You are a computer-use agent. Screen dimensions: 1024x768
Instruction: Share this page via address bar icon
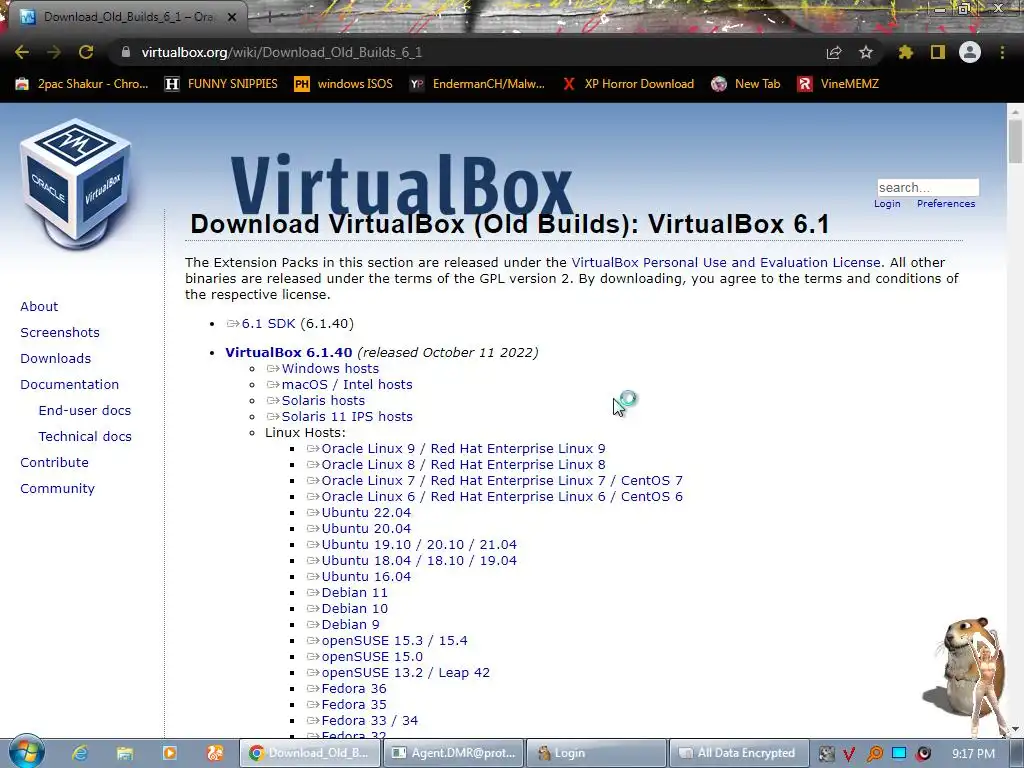coord(834,53)
